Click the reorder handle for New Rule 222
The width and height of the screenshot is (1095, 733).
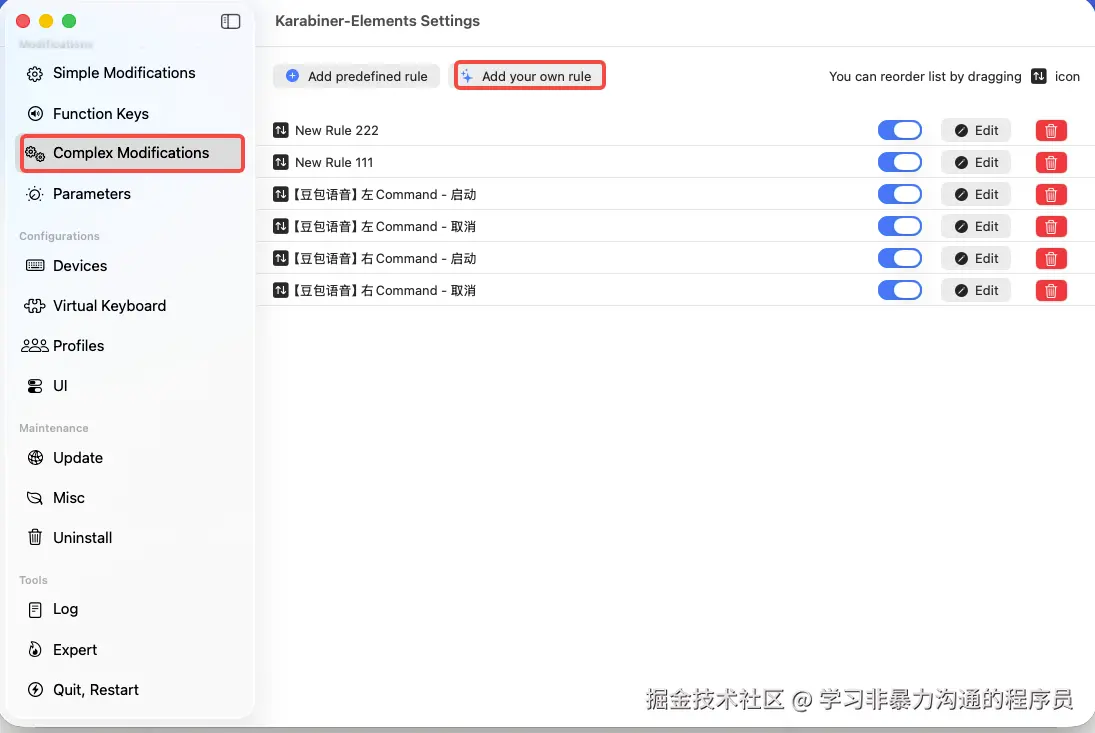click(281, 130)
